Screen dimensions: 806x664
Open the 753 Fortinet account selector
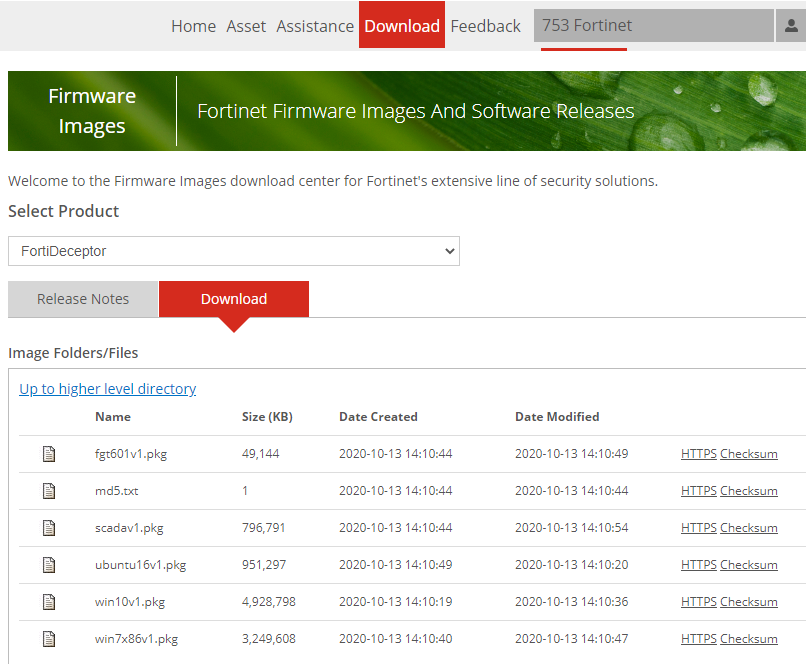click(x=653, y=26)
